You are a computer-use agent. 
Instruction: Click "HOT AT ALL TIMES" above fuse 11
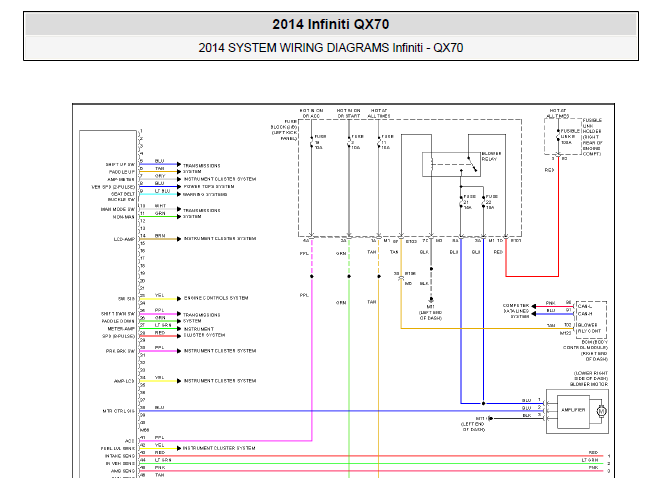[379, 113]
